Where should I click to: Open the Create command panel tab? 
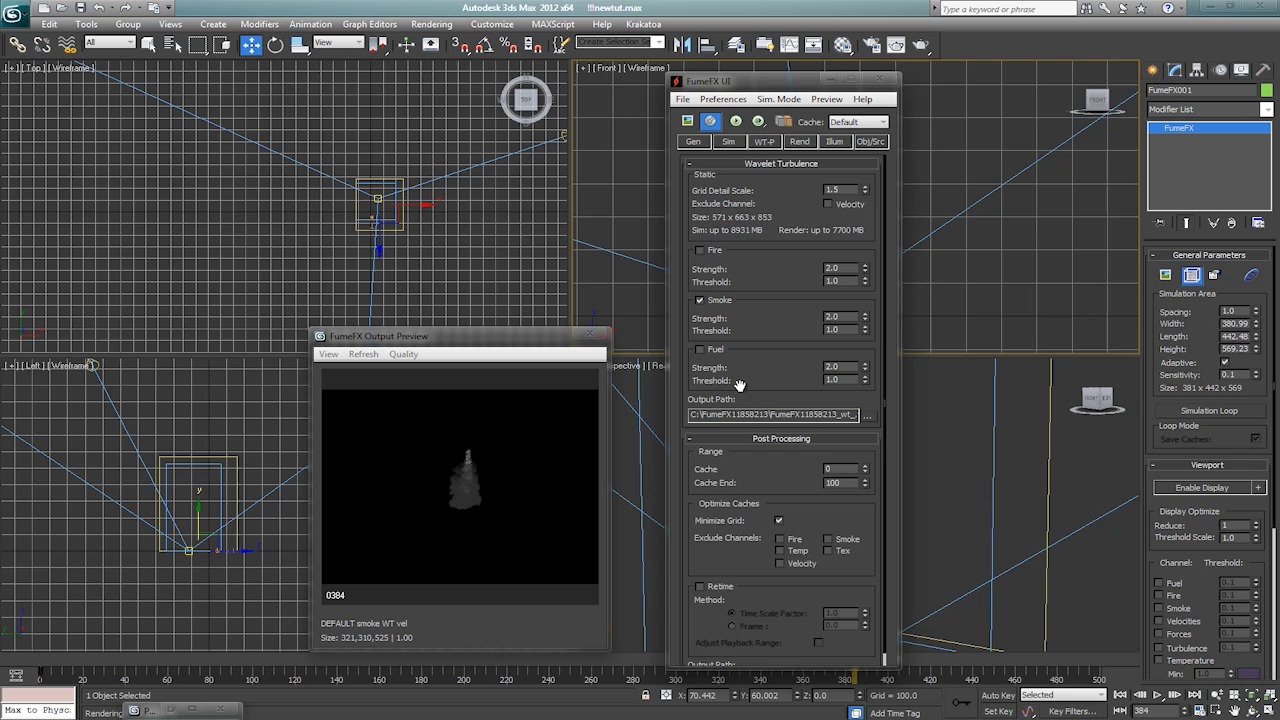(x=1153, y=69)
